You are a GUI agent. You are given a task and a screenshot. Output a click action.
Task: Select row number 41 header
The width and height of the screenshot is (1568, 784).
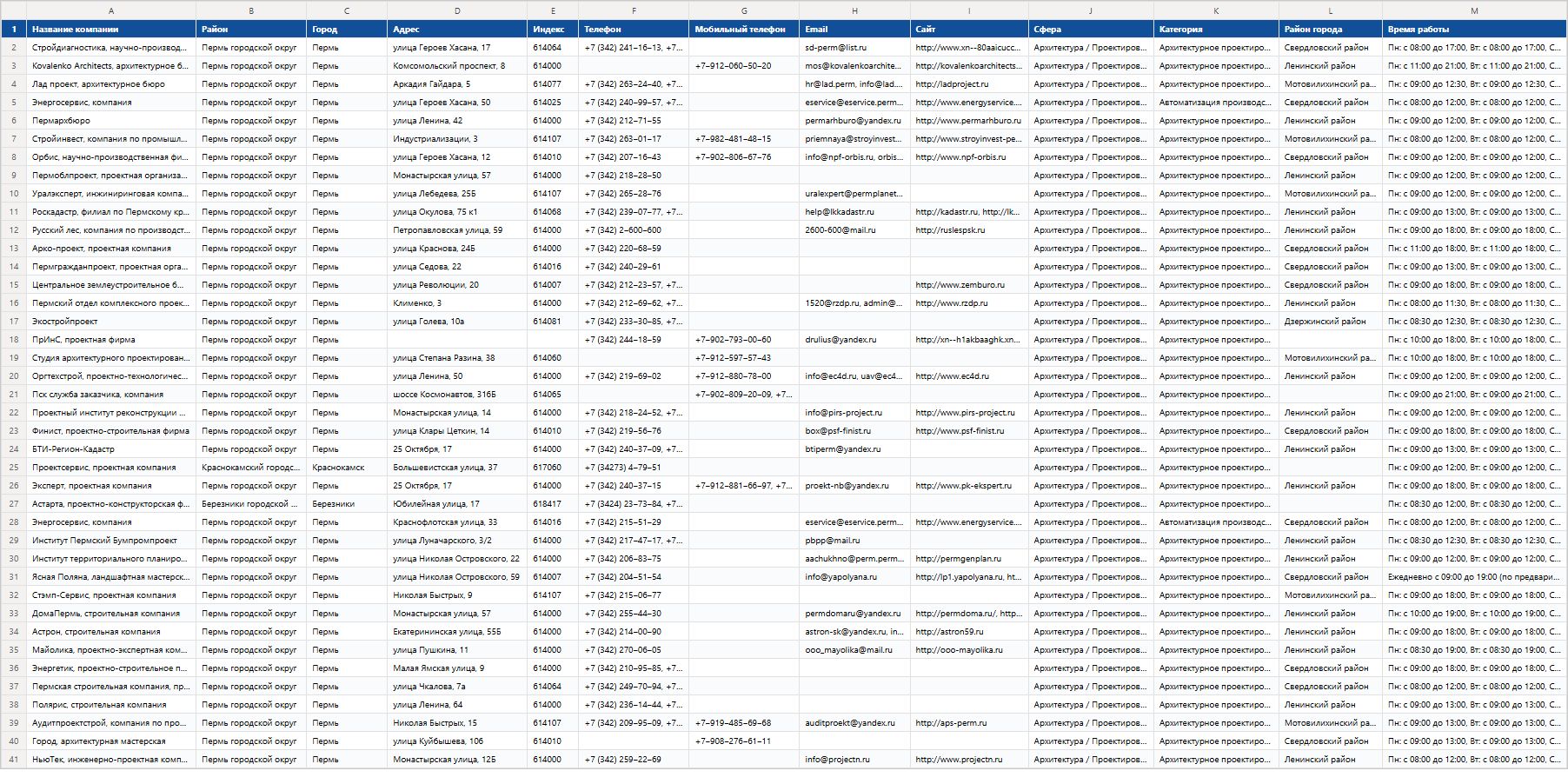13,759
